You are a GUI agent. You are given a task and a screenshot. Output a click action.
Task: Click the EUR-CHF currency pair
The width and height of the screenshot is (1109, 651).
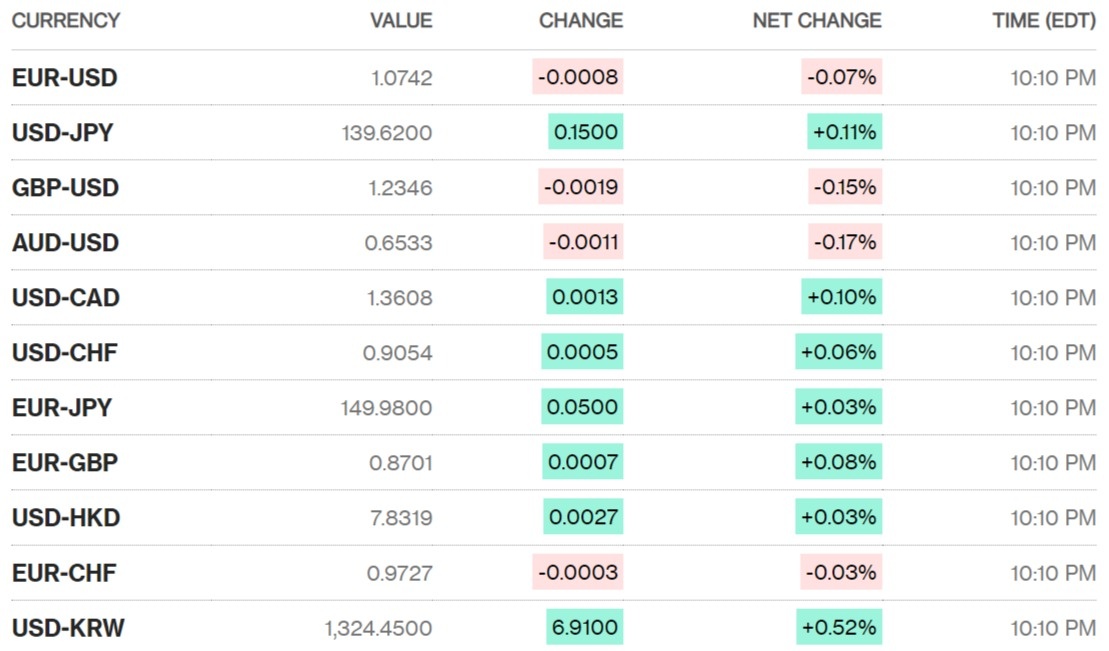point(64,573)
